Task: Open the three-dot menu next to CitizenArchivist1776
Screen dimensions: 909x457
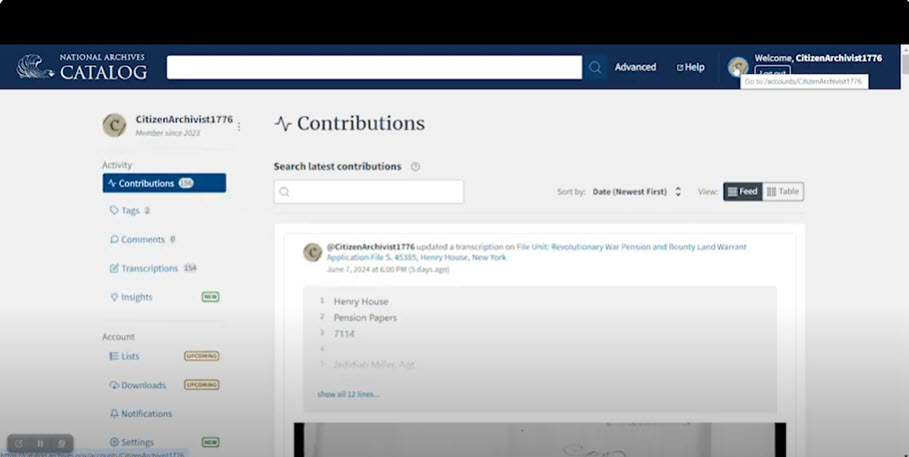Action: tap(239, 127)
